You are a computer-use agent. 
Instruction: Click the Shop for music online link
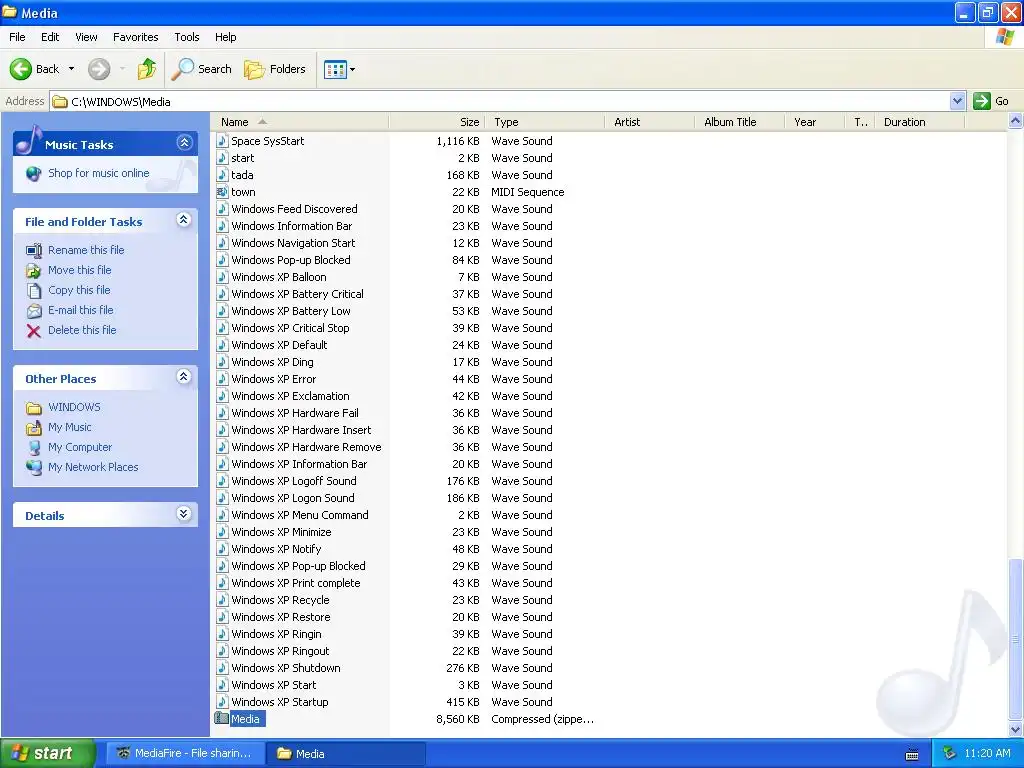99,173
